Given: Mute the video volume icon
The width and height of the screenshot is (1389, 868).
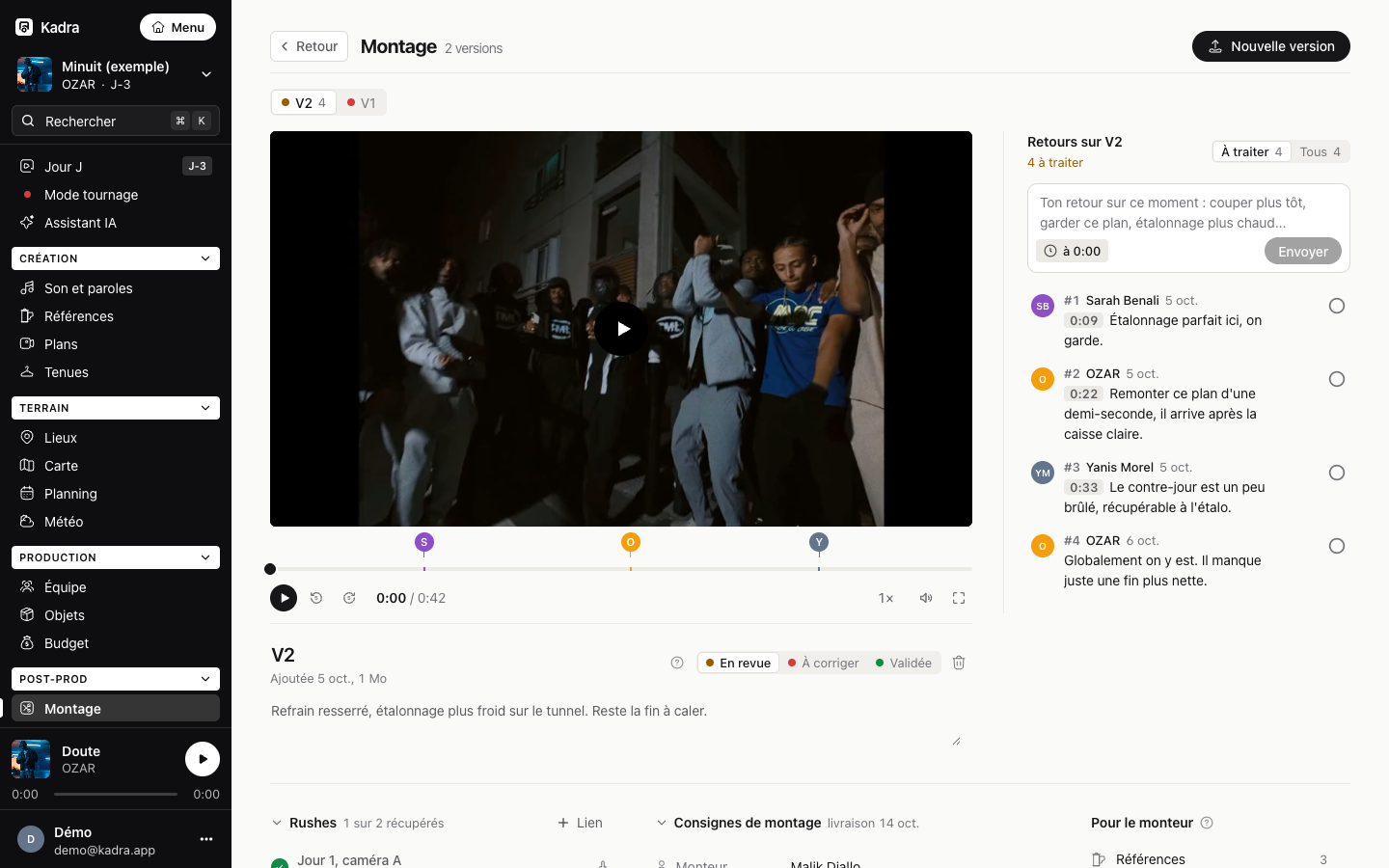Looking at the screenshot, I should tap(926, 598).
